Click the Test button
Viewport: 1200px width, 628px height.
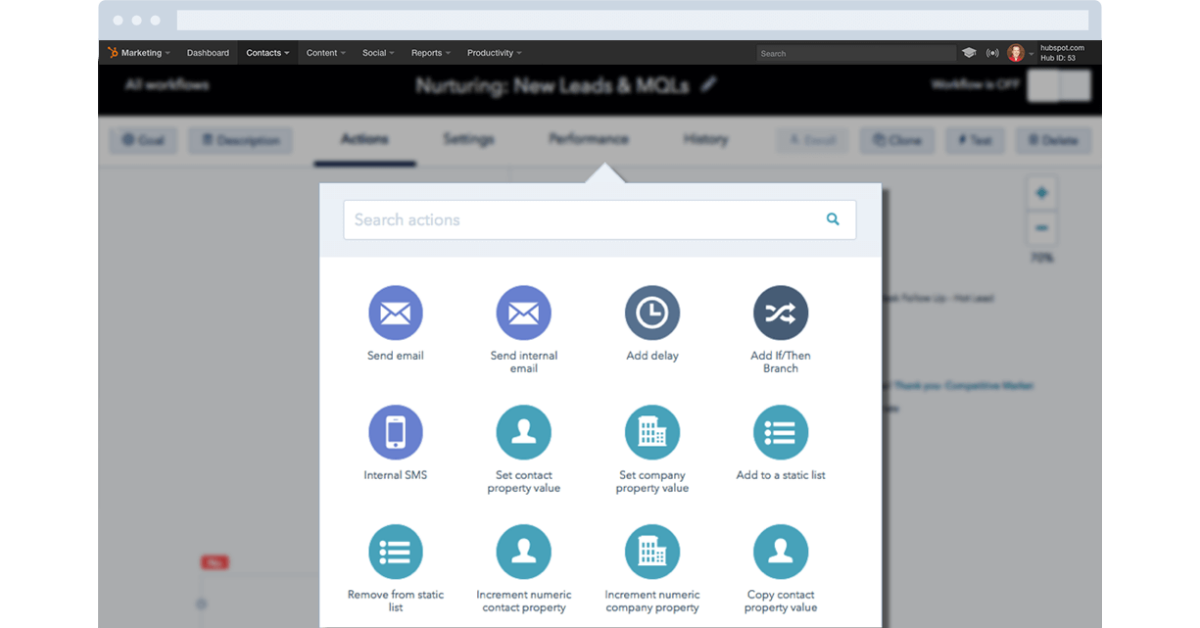975,140
